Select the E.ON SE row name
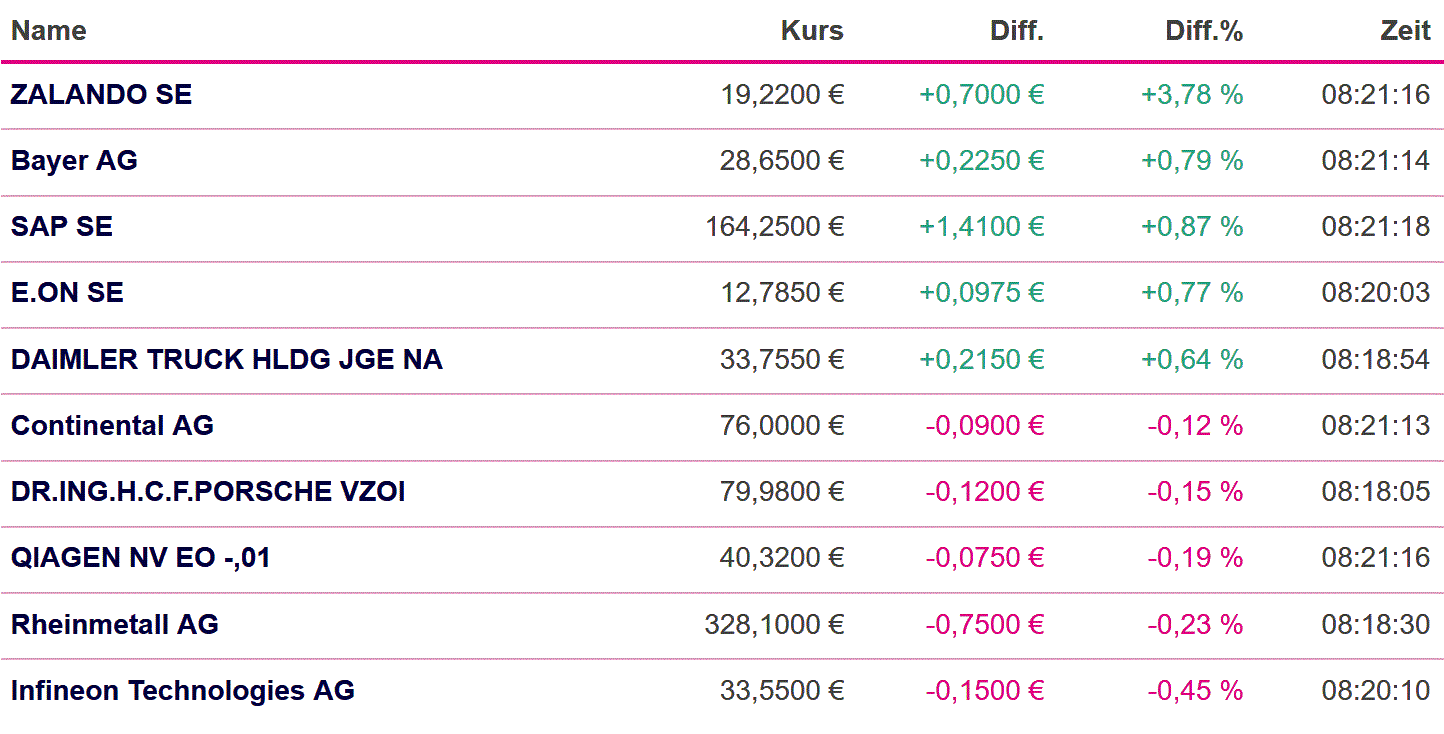Screen dimensions: 1444x734 (67, 293)
